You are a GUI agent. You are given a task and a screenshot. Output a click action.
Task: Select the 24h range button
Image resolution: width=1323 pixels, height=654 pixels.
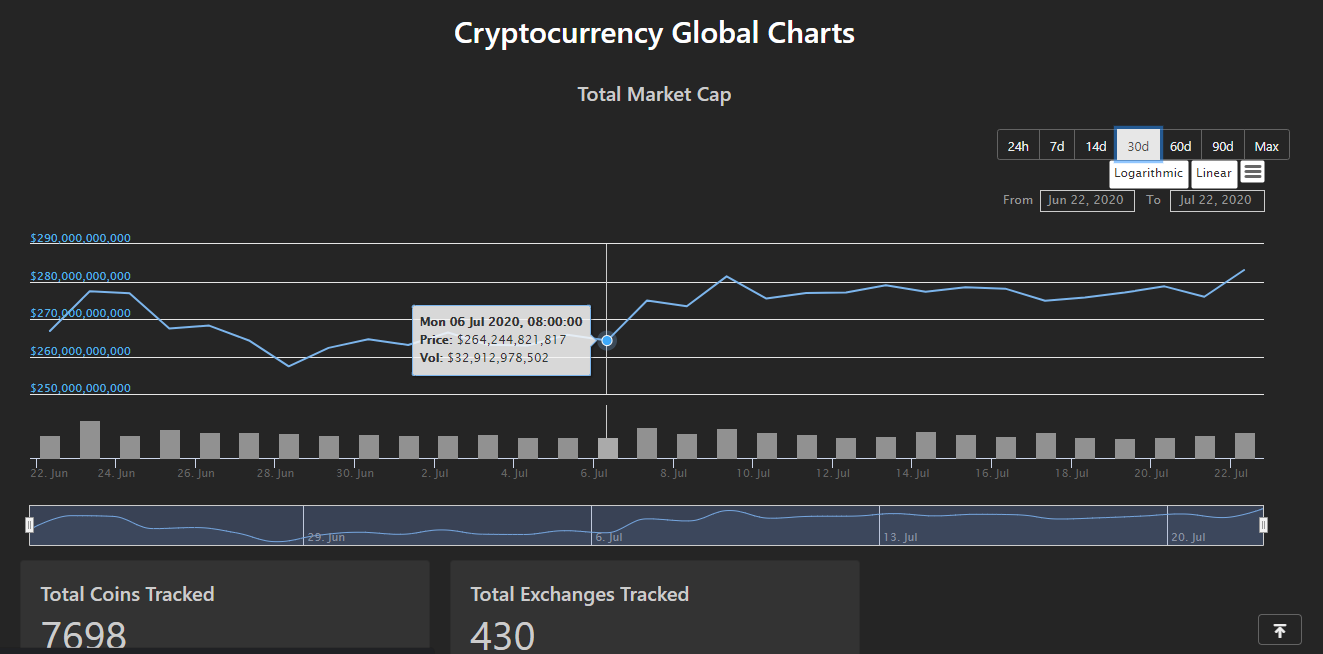click(1018, 146)
